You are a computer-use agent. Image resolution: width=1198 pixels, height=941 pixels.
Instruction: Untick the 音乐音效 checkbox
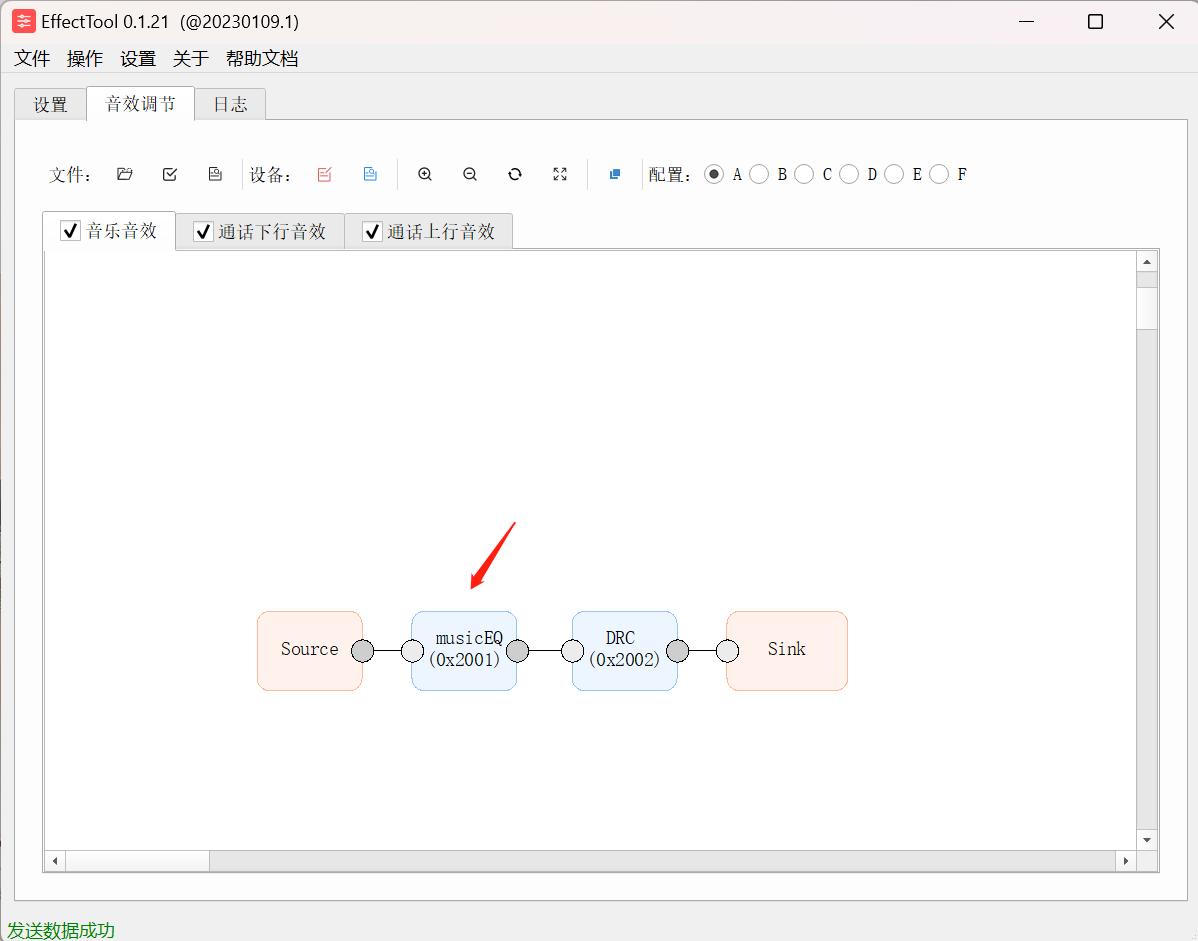pos(70,231)
